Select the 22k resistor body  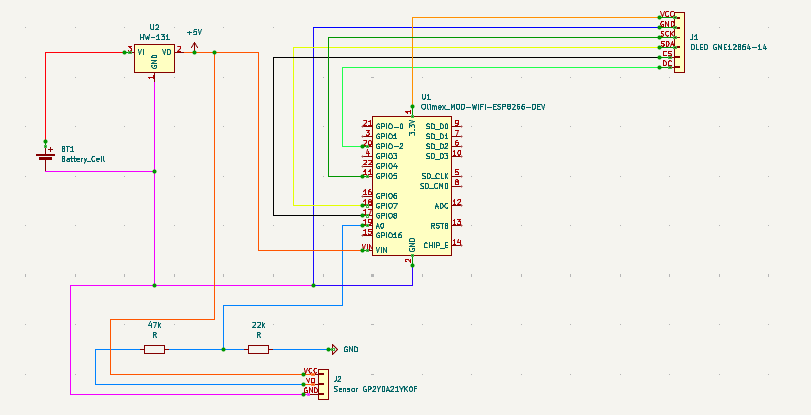[258, 349]
